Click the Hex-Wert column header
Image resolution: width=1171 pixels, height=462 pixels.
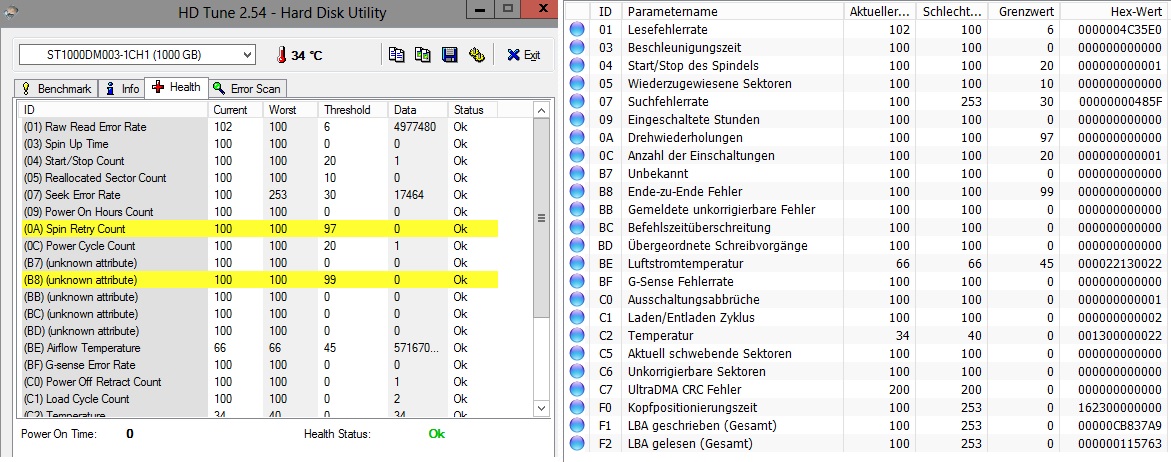(1114, 12)
